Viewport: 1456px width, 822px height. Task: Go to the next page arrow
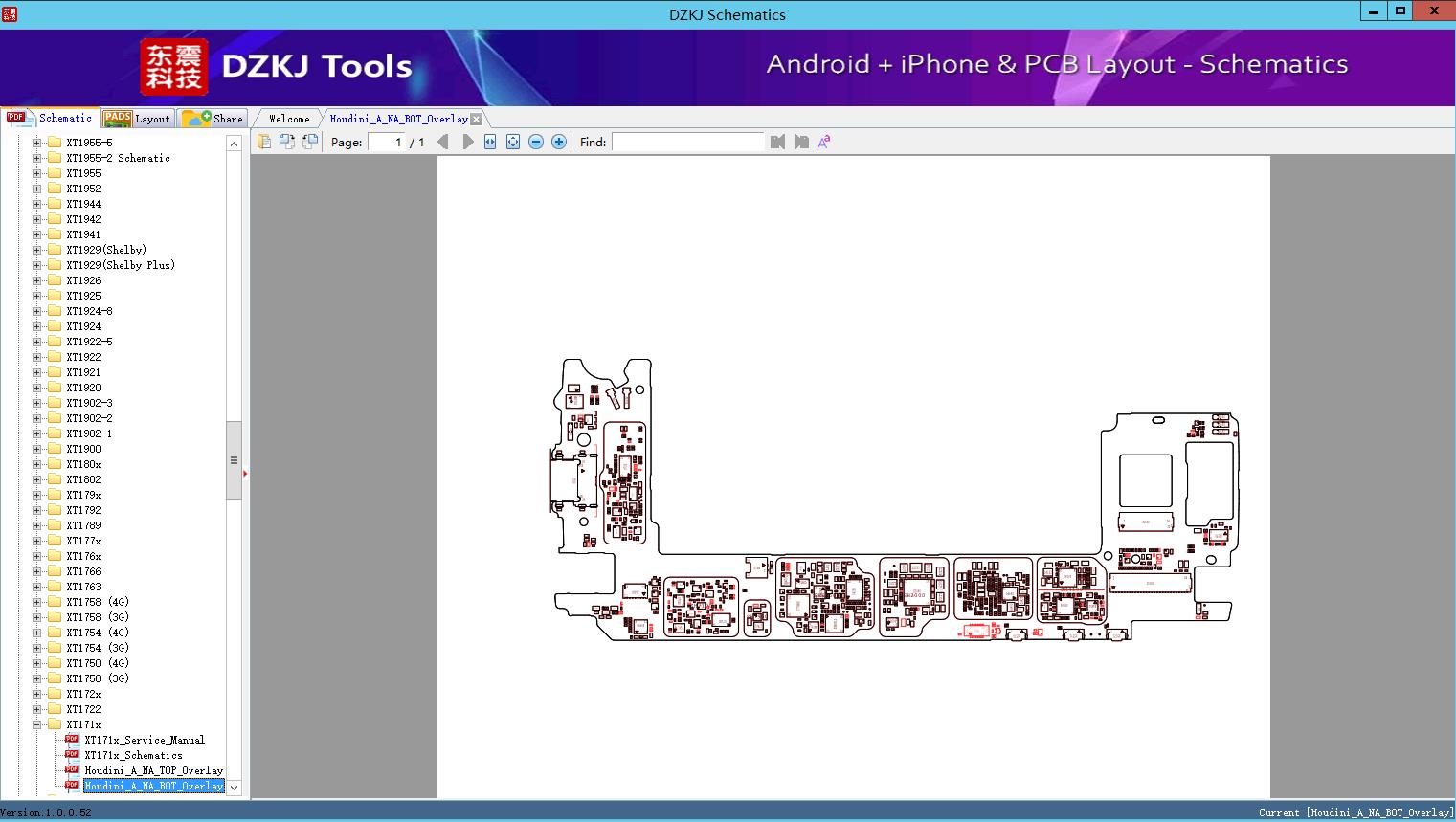[468, 142]
